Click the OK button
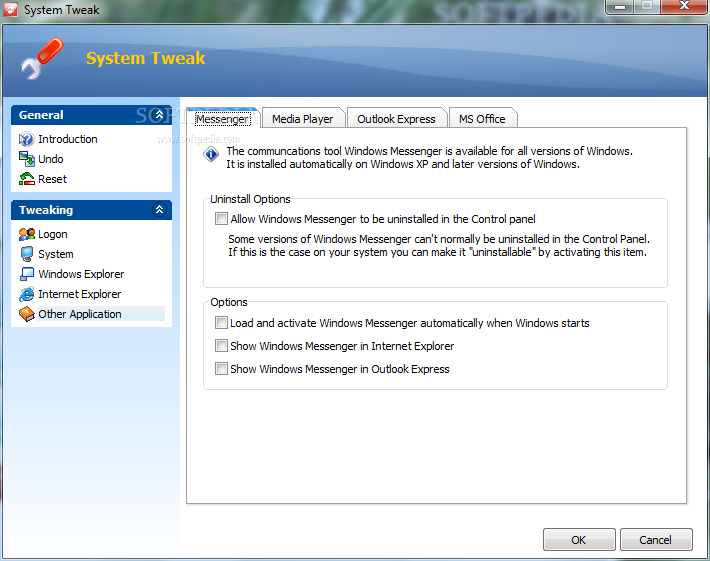Viewport: 710px width, 561px height. (579, 540)
